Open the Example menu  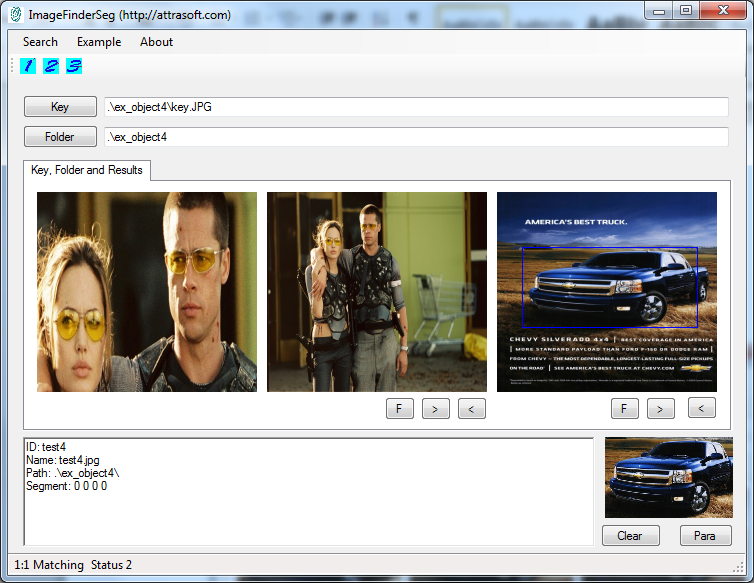99,42
